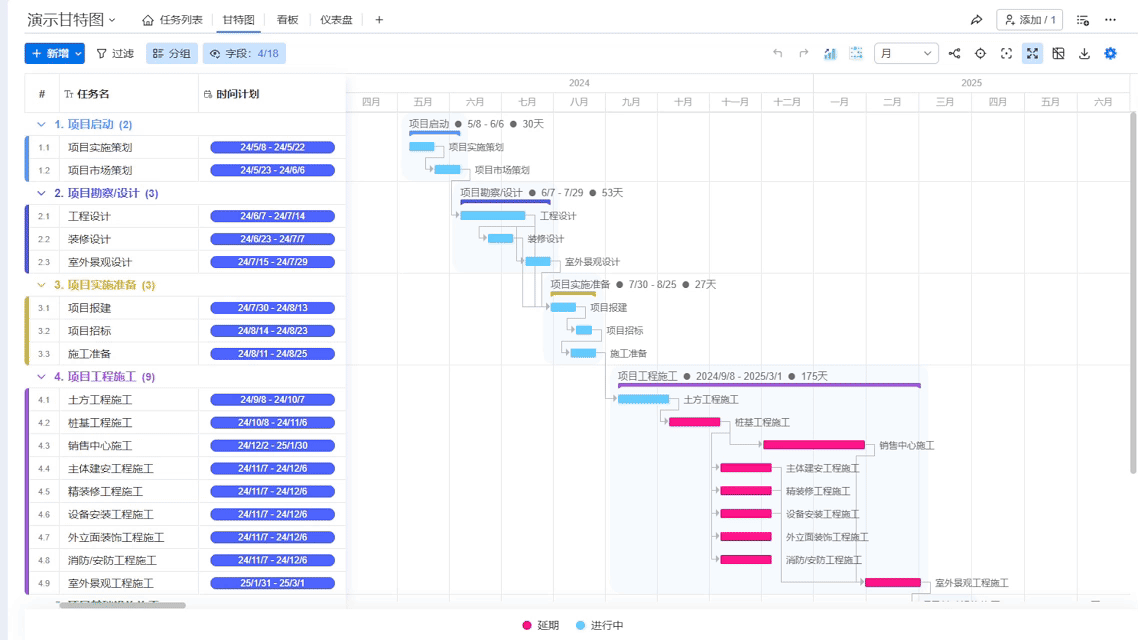The image size is (1138, 640).
Task: Toggle field visibility via 字段: 4/18
Action: click(244, 54)
